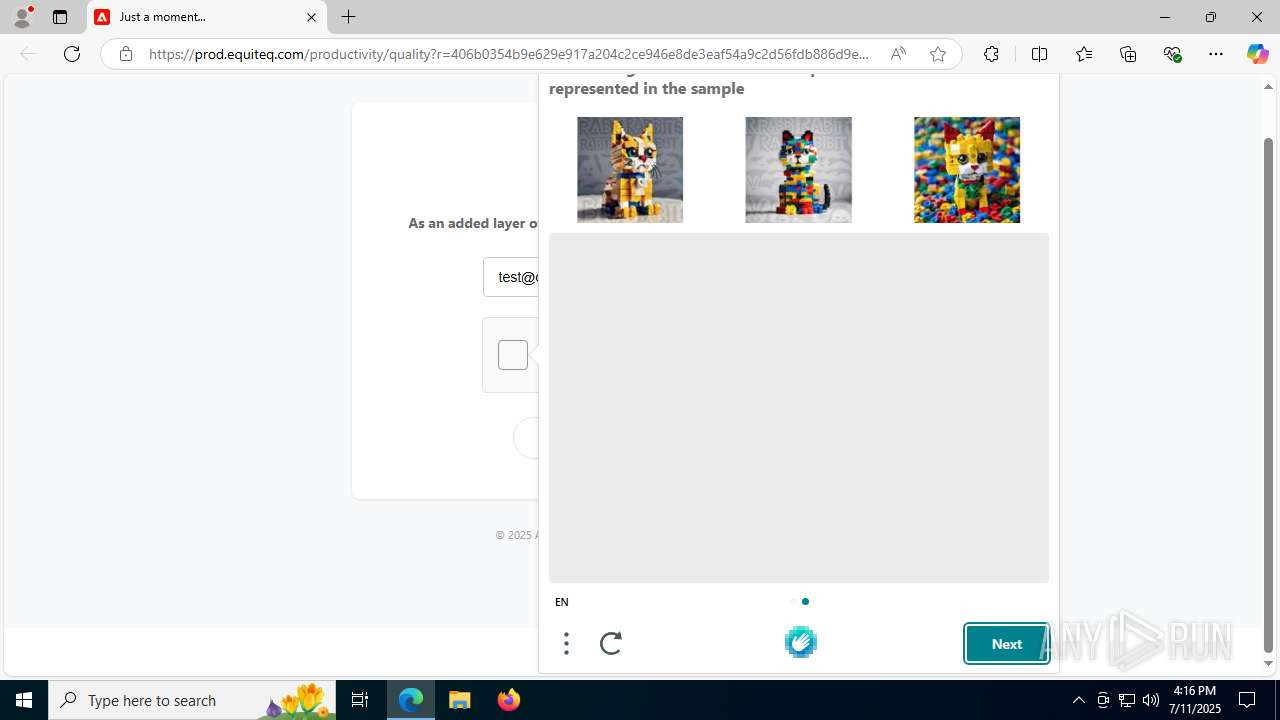Click the browser Back arrow

click(28, 54)
